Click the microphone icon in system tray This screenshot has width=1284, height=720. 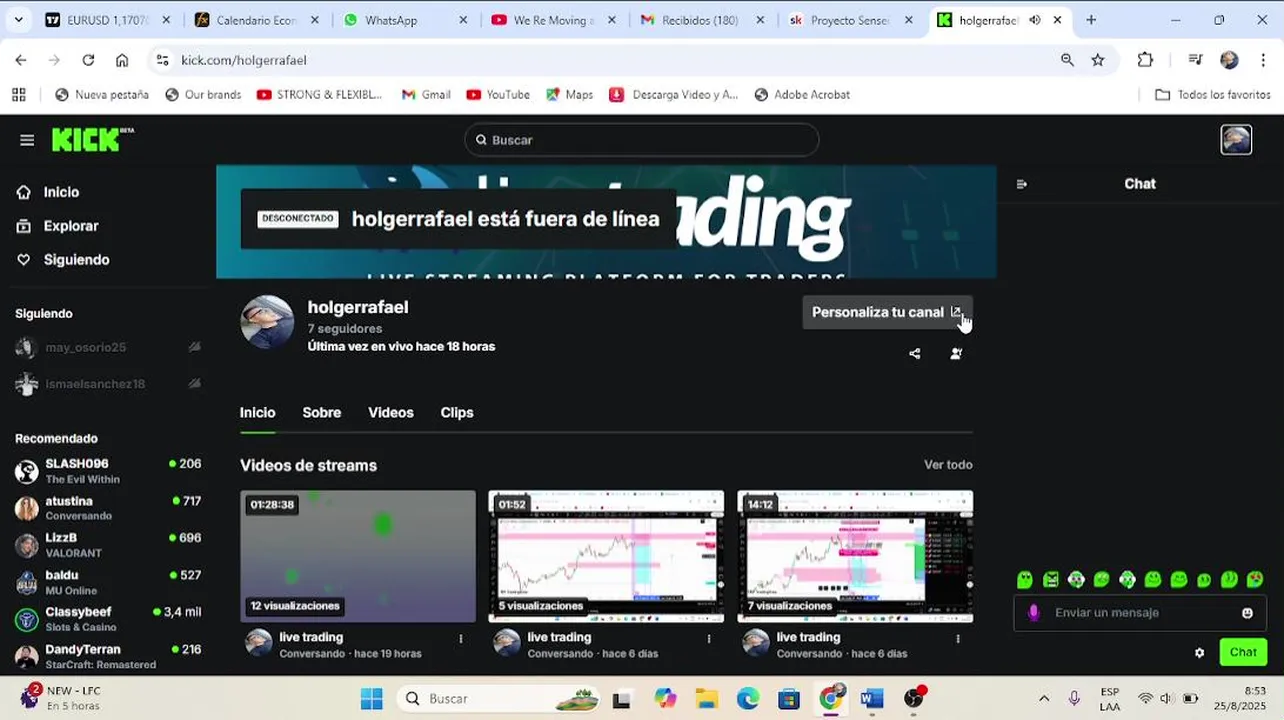coord(1074,698)
